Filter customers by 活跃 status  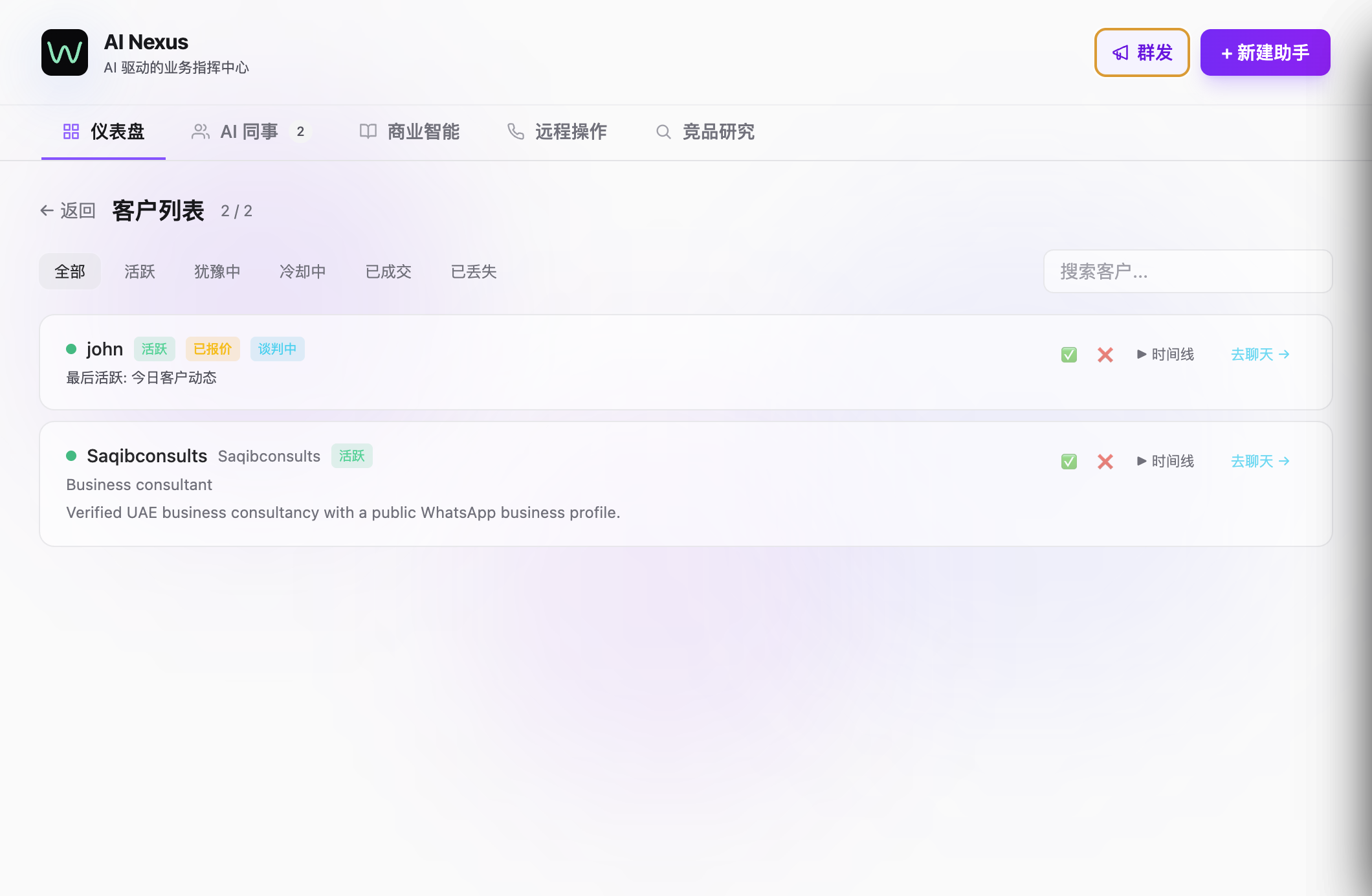(140, 271)
